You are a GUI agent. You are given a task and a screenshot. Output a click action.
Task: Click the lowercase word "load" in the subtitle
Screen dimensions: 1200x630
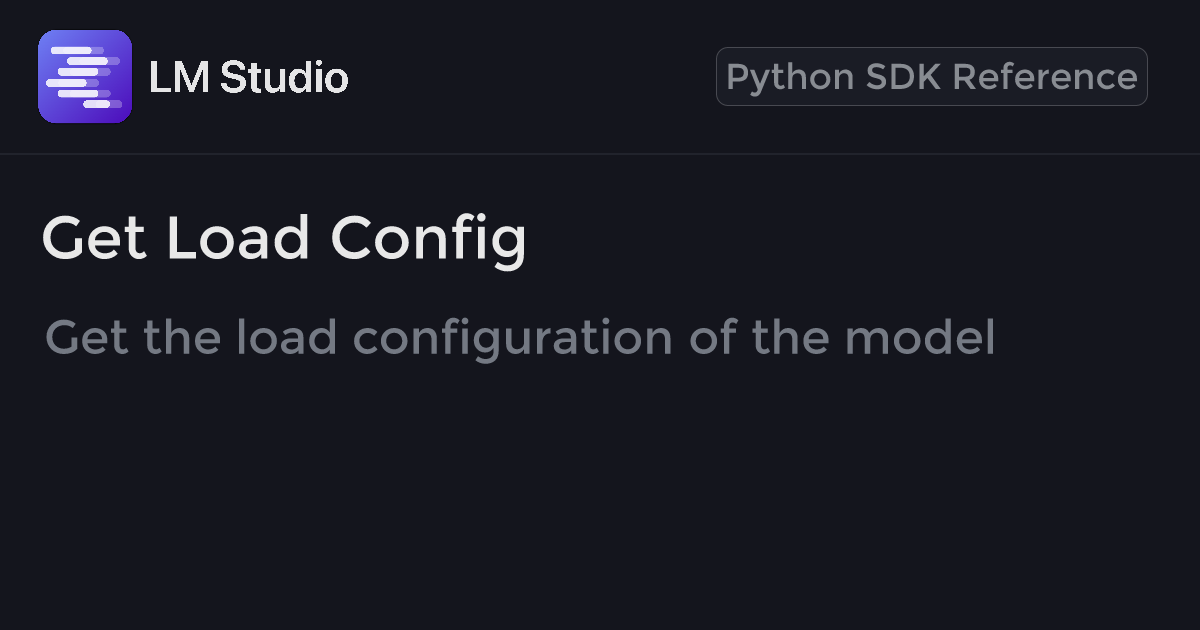click(287, 338)
